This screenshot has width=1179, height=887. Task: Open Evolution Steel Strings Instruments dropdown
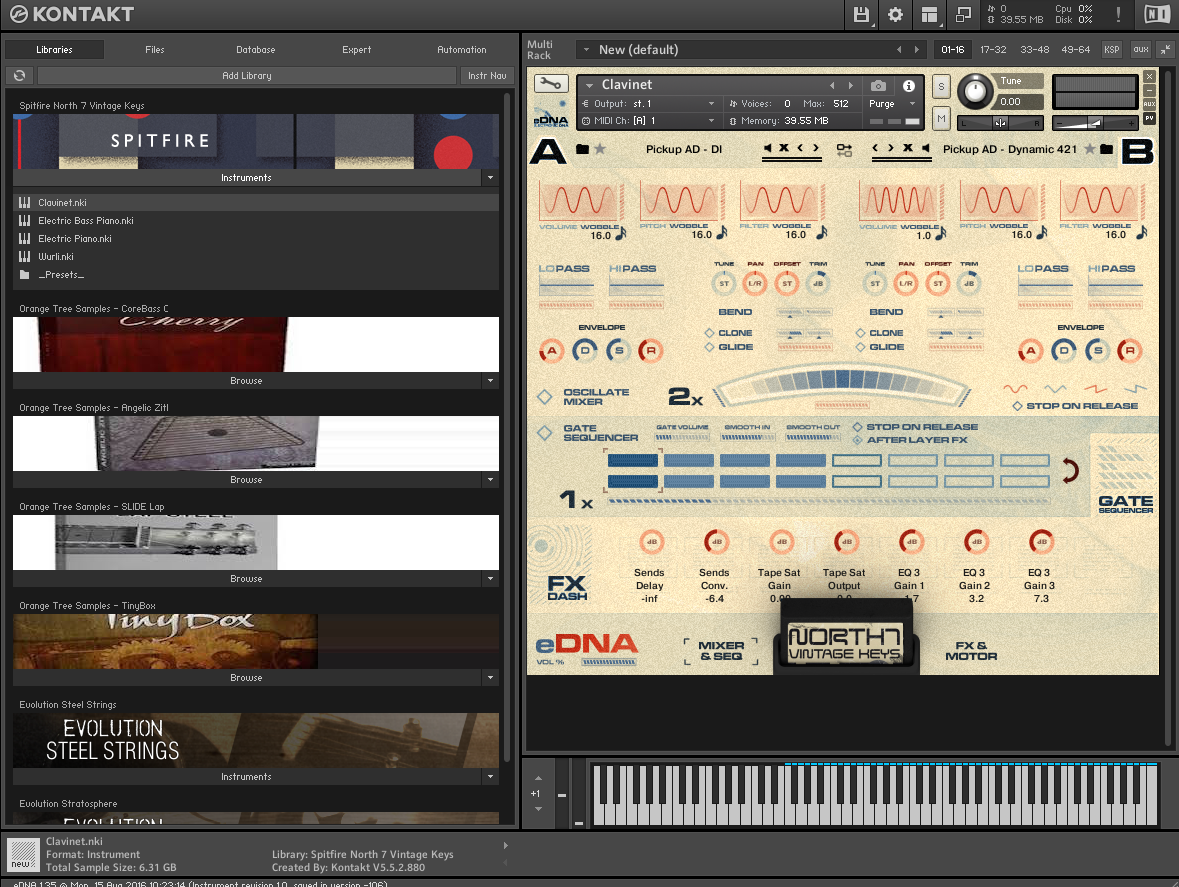(490, 777)
